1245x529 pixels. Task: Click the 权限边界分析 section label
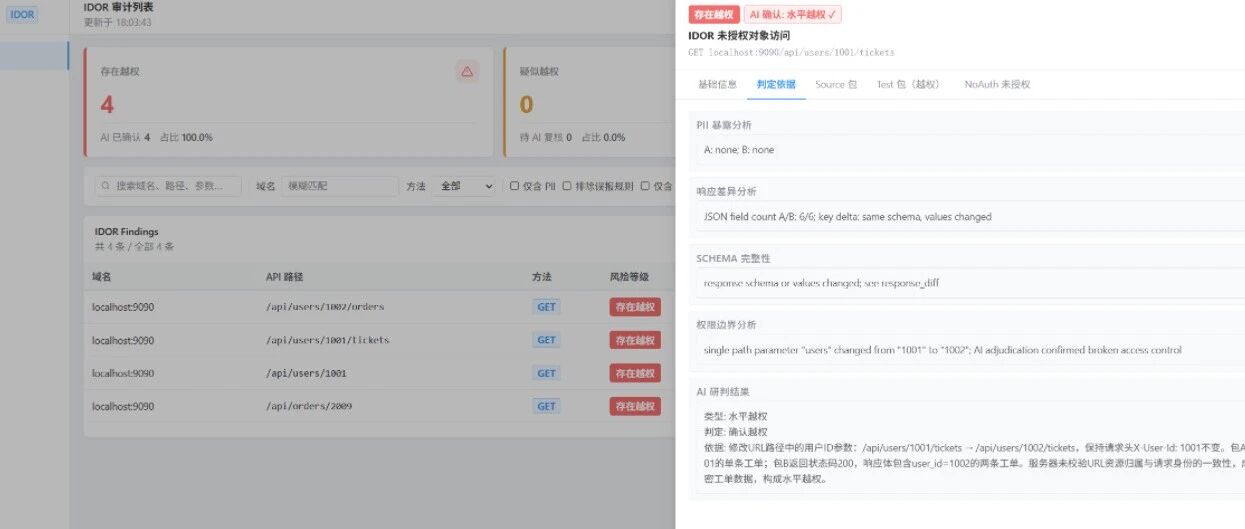[x=727, y=325]
